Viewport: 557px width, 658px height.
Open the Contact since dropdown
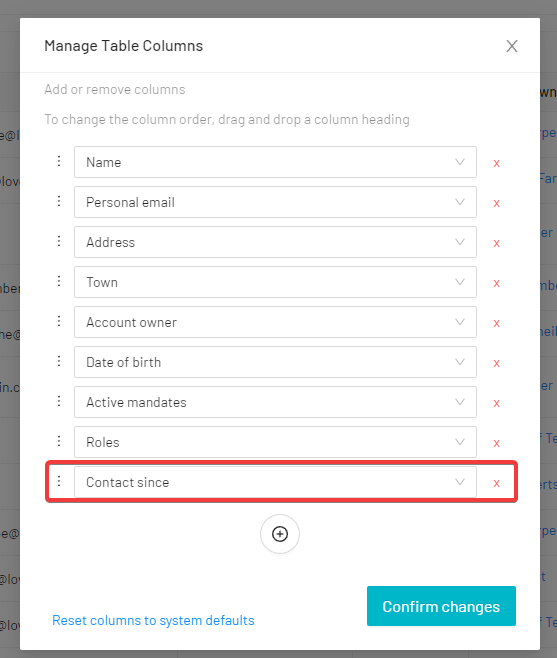[x=275, y=482]
